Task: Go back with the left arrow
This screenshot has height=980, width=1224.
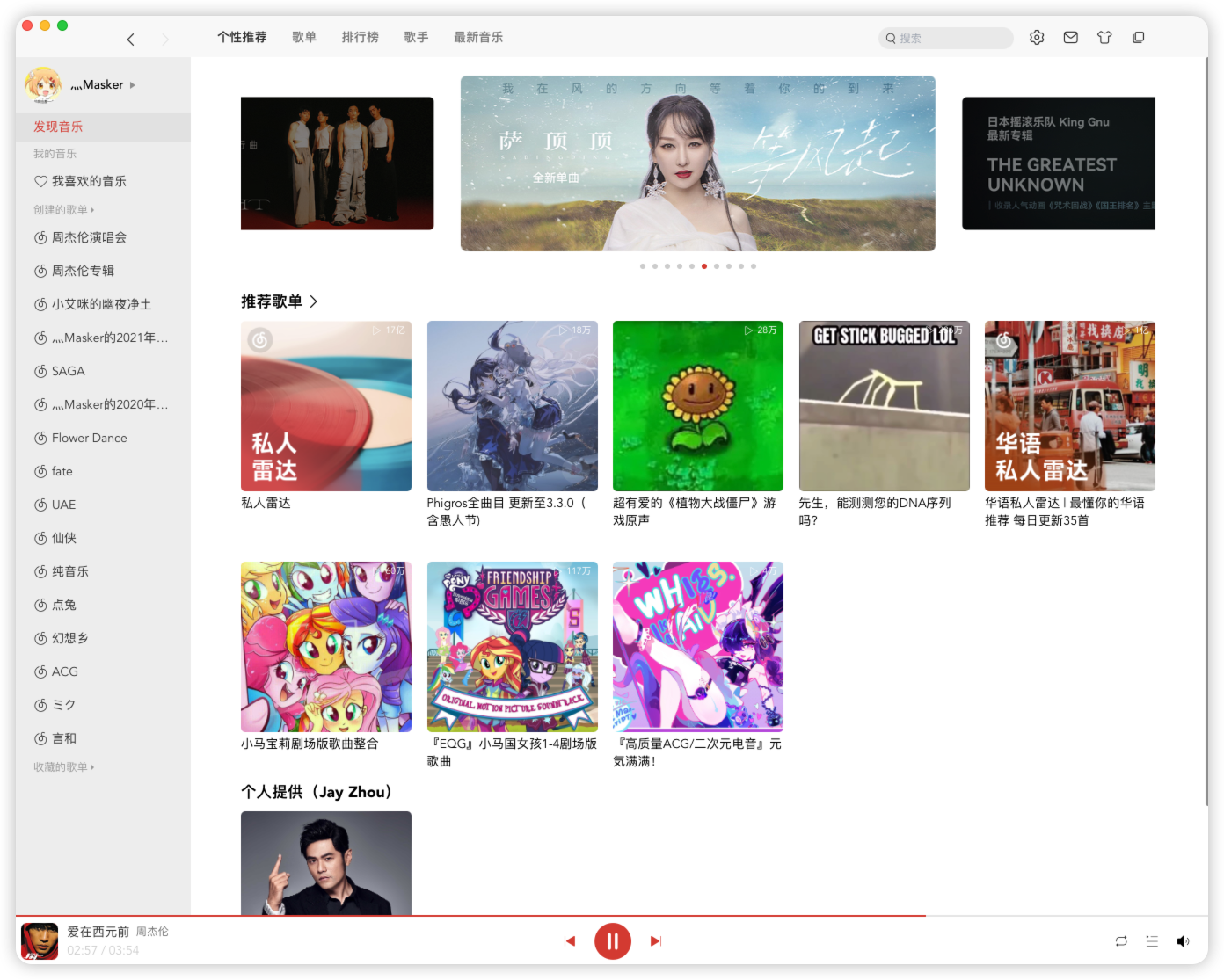Action: 130,39
